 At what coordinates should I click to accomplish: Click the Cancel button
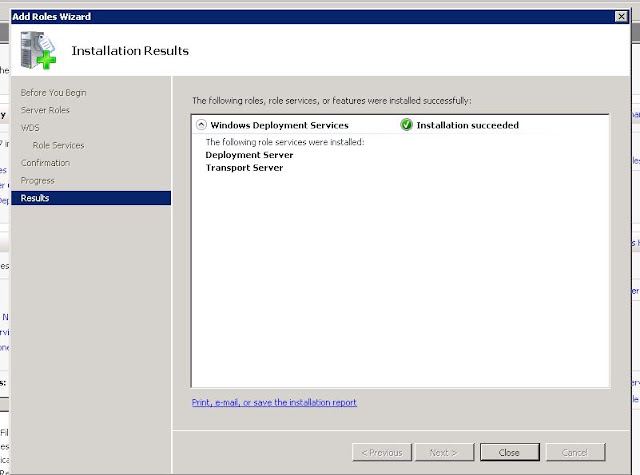coord(575,452)
